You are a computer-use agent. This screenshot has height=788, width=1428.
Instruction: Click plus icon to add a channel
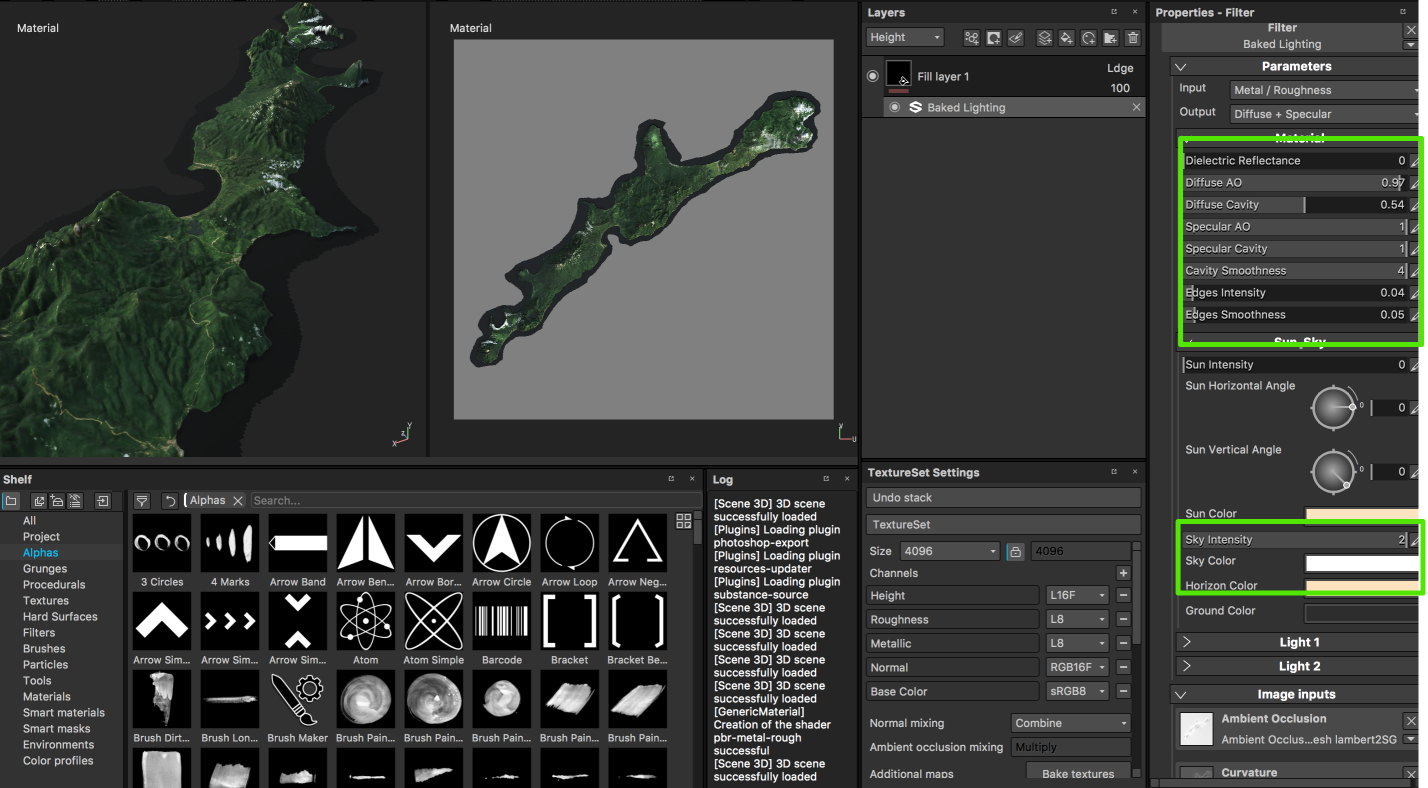tap(1123, 573)
